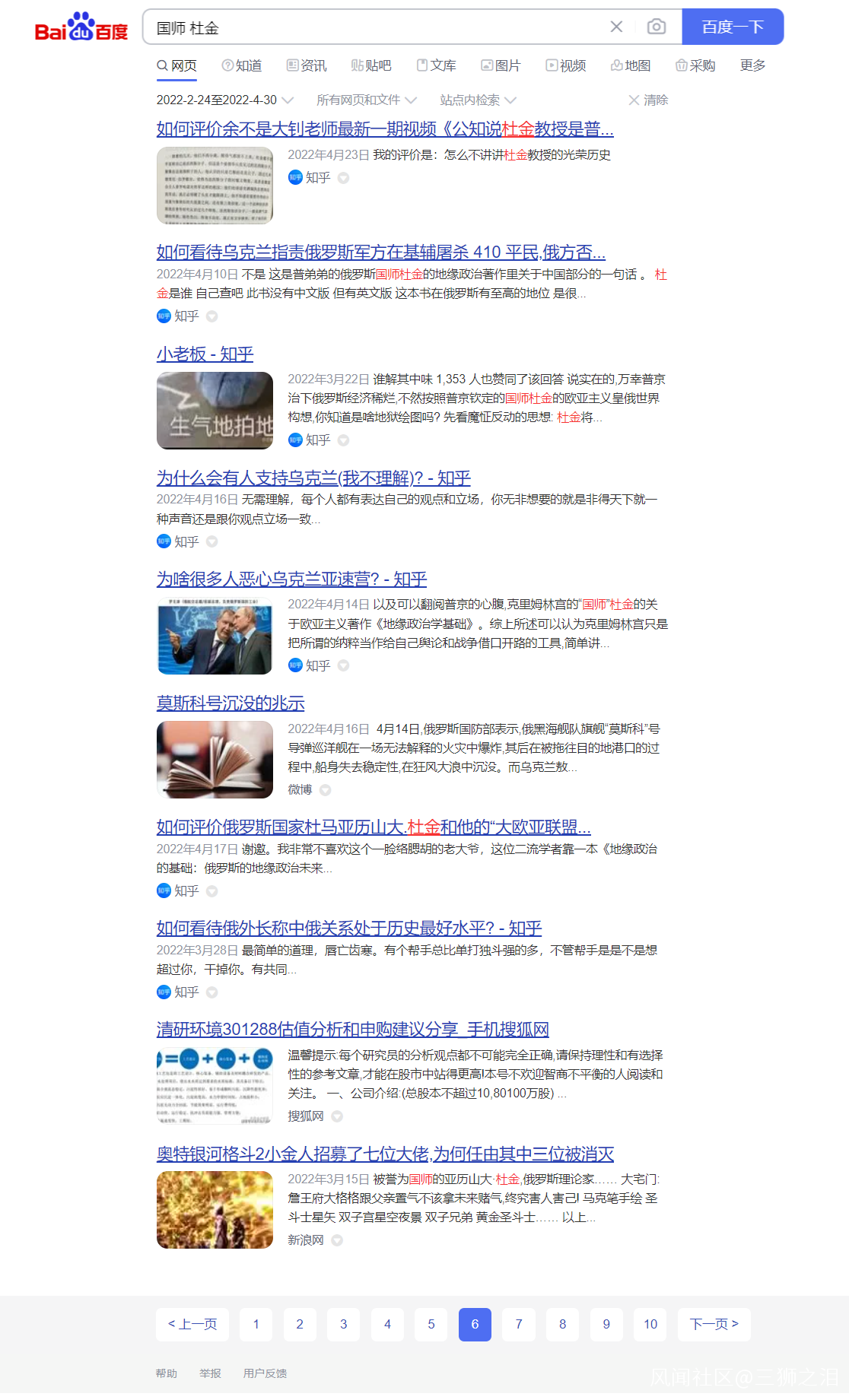The image size is (849, 1400).
Task: Expand the arrow beside 搜狐网 source
Action: coord(337,1116)
